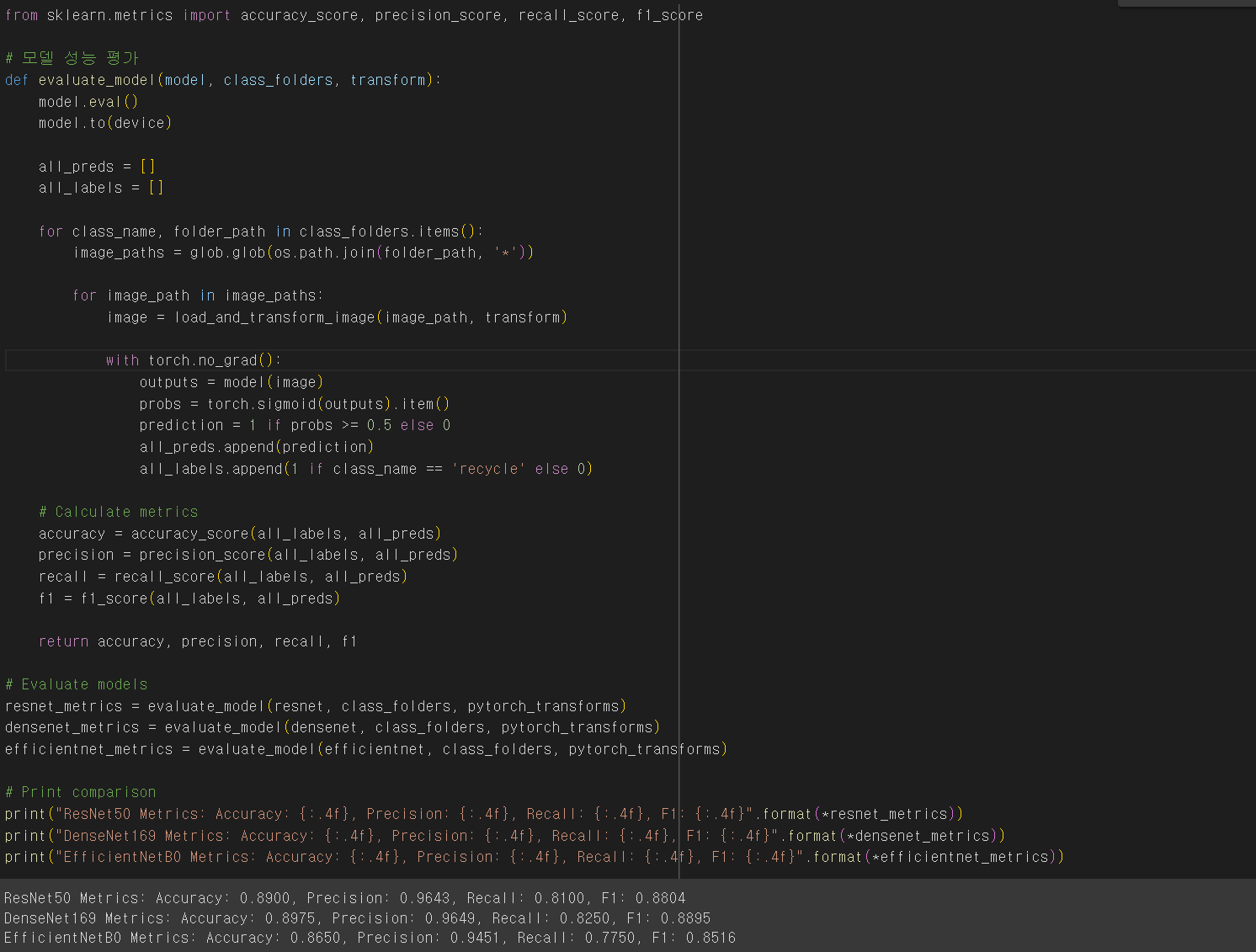Image resolution: width=1256 pixels, height=952 pixels.
Task: Click the 'all_labels.append' line with 'recycle'
Action: 366,469
